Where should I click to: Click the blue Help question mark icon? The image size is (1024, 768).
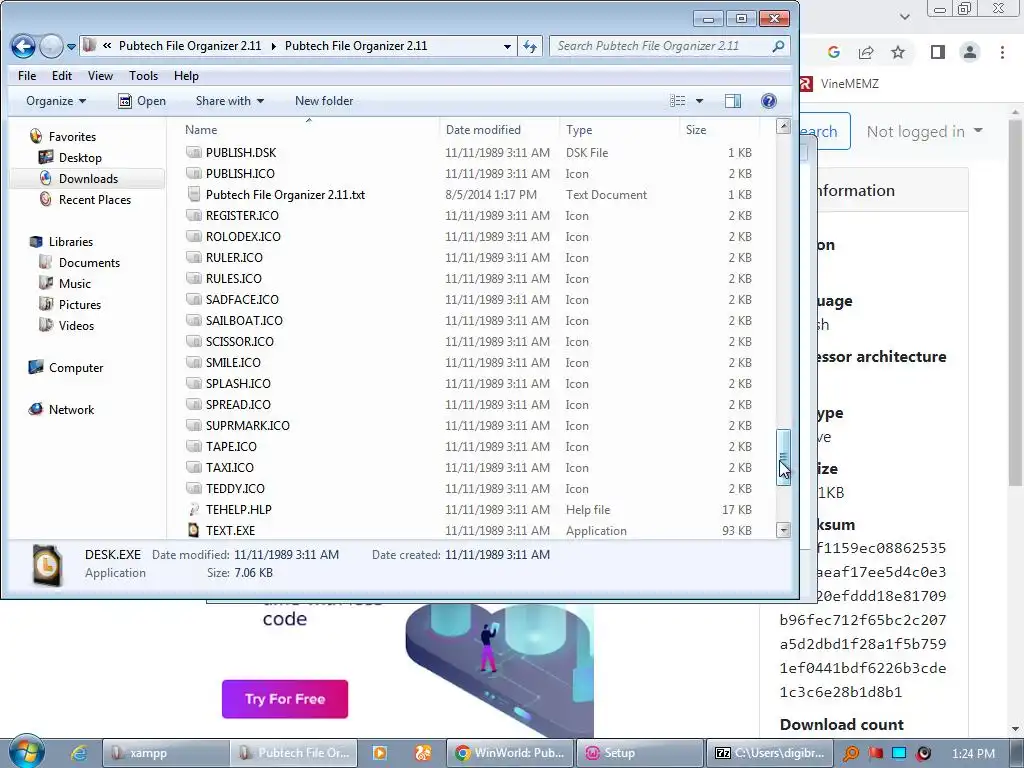pos(769,101)
